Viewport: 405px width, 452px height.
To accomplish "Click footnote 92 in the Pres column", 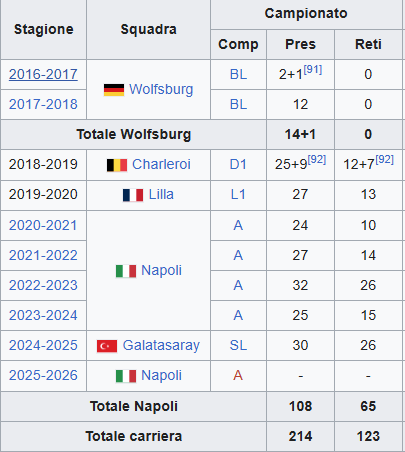I will (317, 159).
